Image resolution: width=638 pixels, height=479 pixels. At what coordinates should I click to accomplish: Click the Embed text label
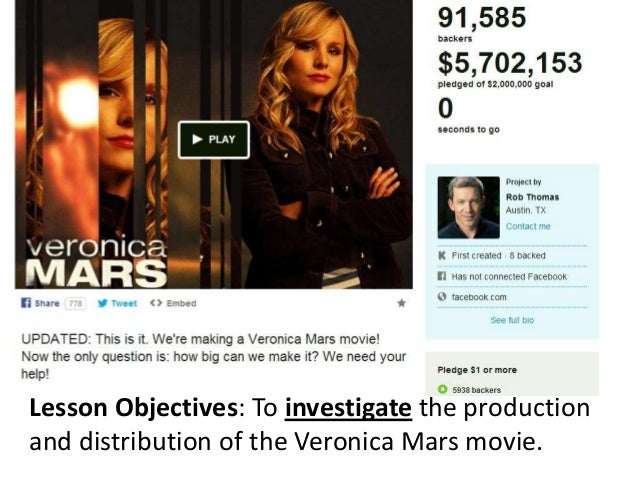181,304
